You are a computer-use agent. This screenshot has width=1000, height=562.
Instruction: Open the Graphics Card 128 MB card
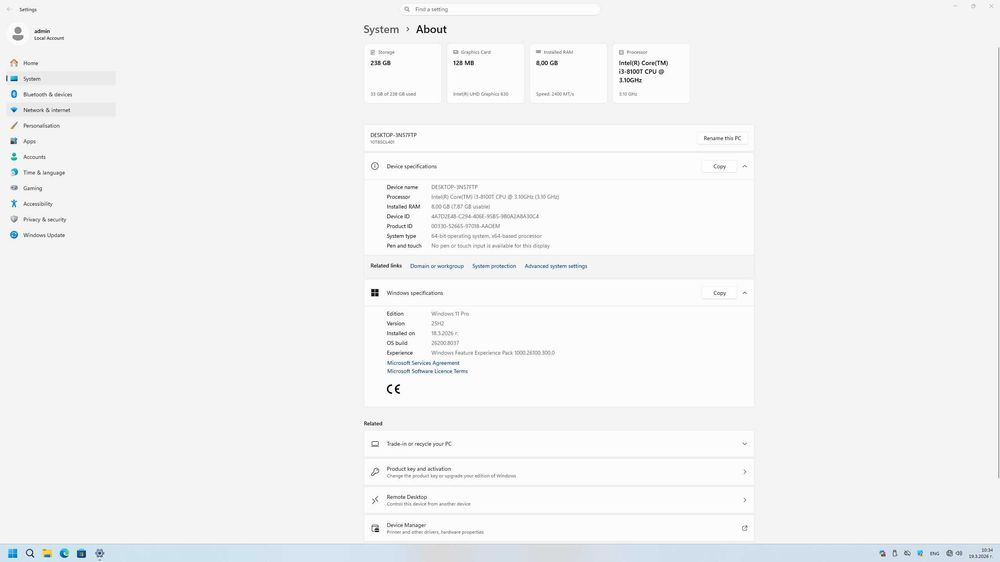pos(485,73)
